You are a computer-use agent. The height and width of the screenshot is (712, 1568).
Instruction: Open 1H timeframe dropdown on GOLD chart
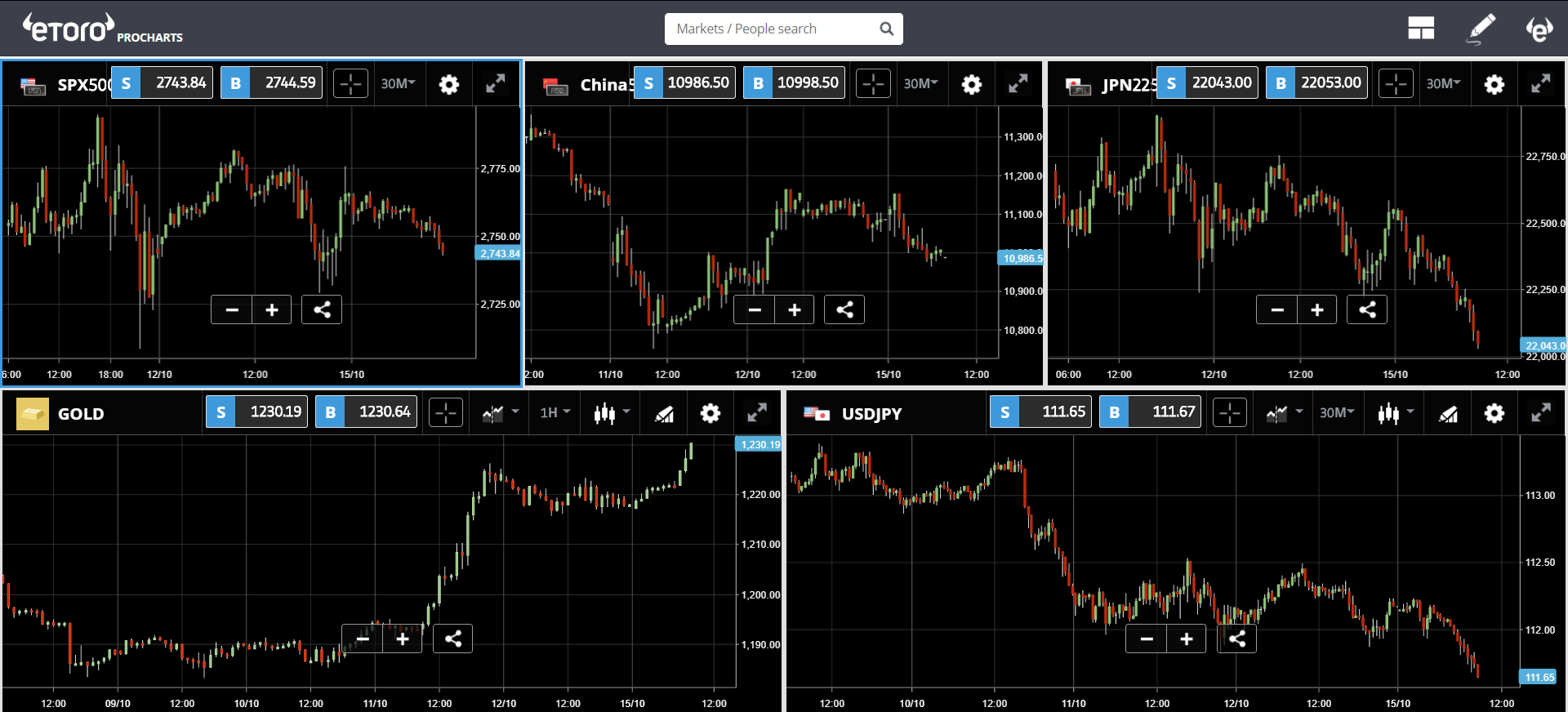click(555, 412)
